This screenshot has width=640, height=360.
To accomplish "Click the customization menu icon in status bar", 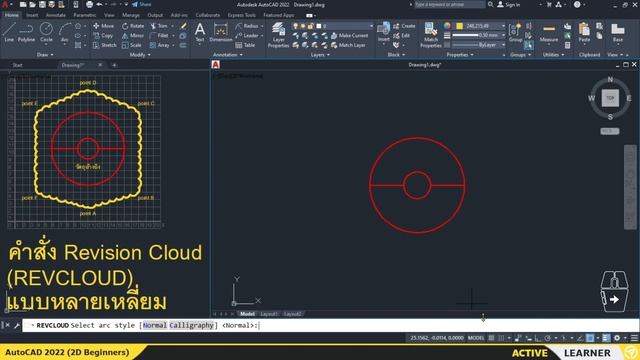I will pos(634,338).
